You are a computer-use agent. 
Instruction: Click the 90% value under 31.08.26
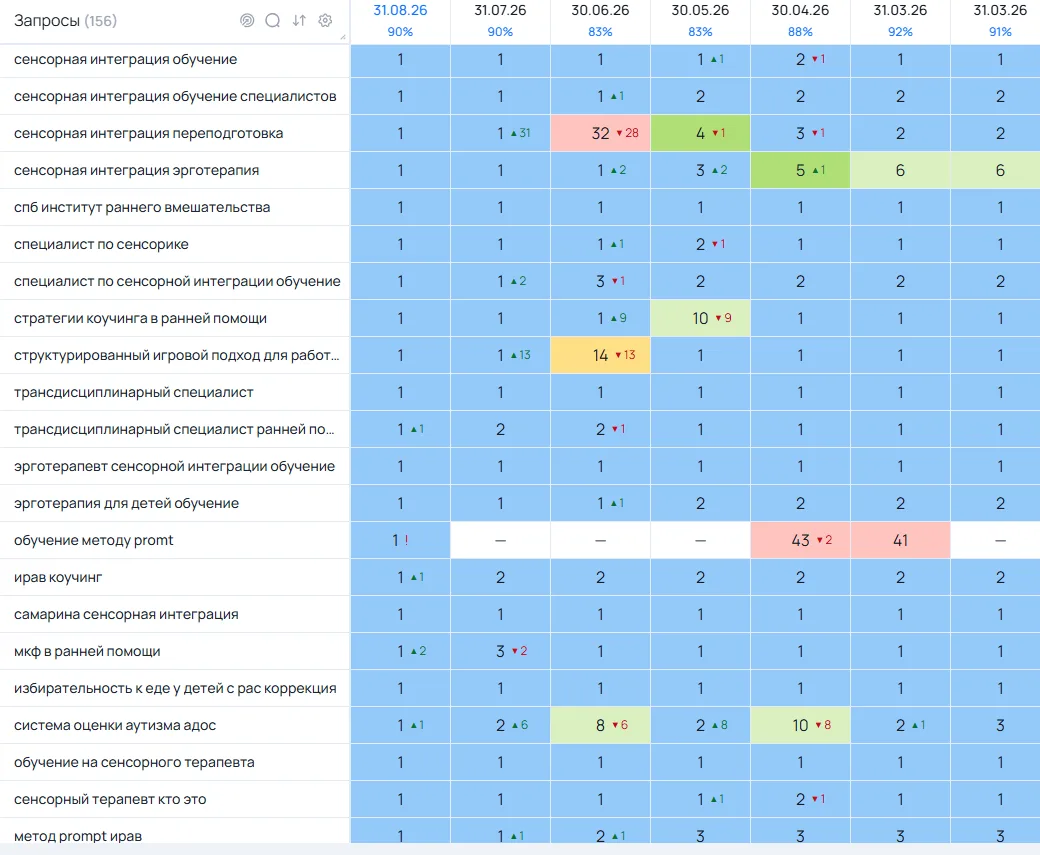pyautogui.click(x=400, y=32)
